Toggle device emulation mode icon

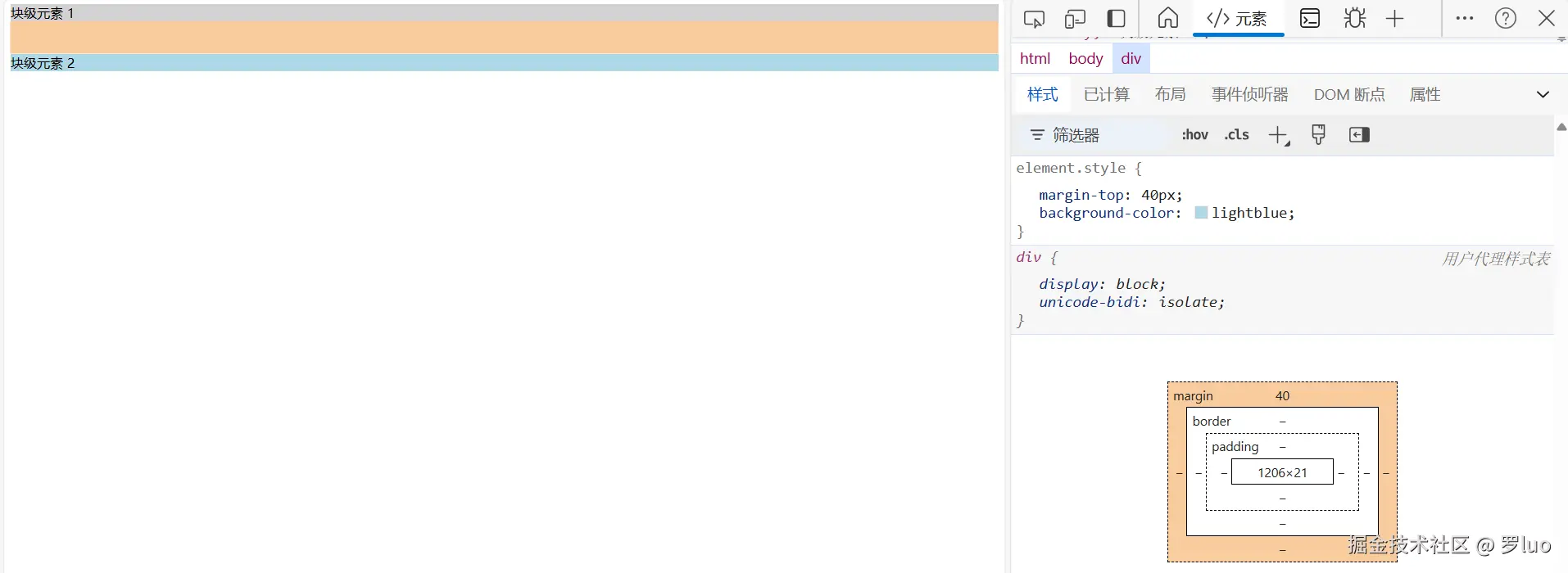point(1075,18)
